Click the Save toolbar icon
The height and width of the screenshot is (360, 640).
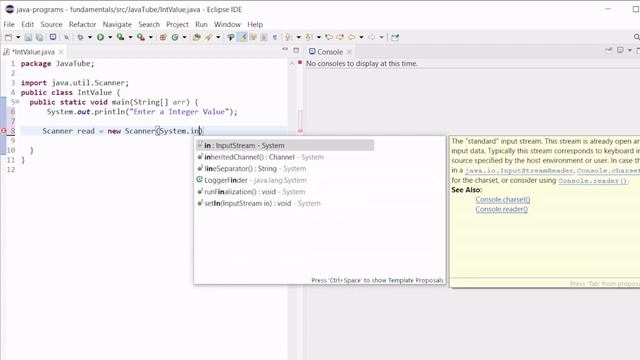click(28, 37)
